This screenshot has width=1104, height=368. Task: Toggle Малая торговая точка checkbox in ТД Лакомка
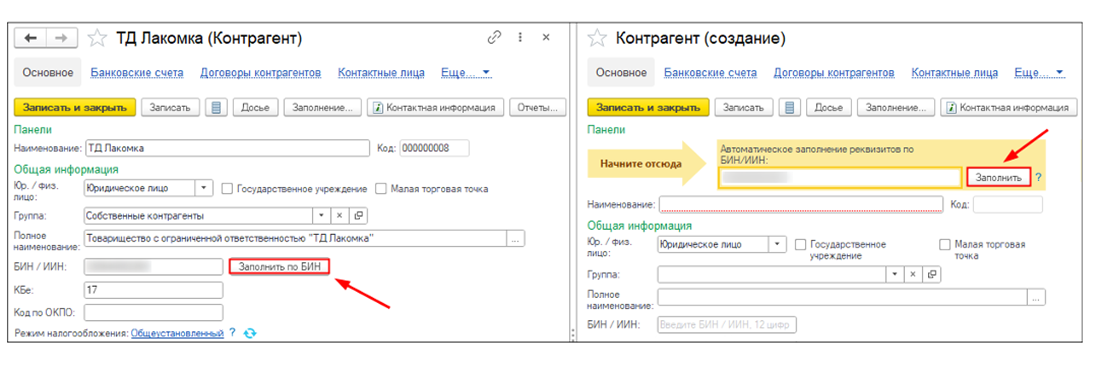click(380, 189)
